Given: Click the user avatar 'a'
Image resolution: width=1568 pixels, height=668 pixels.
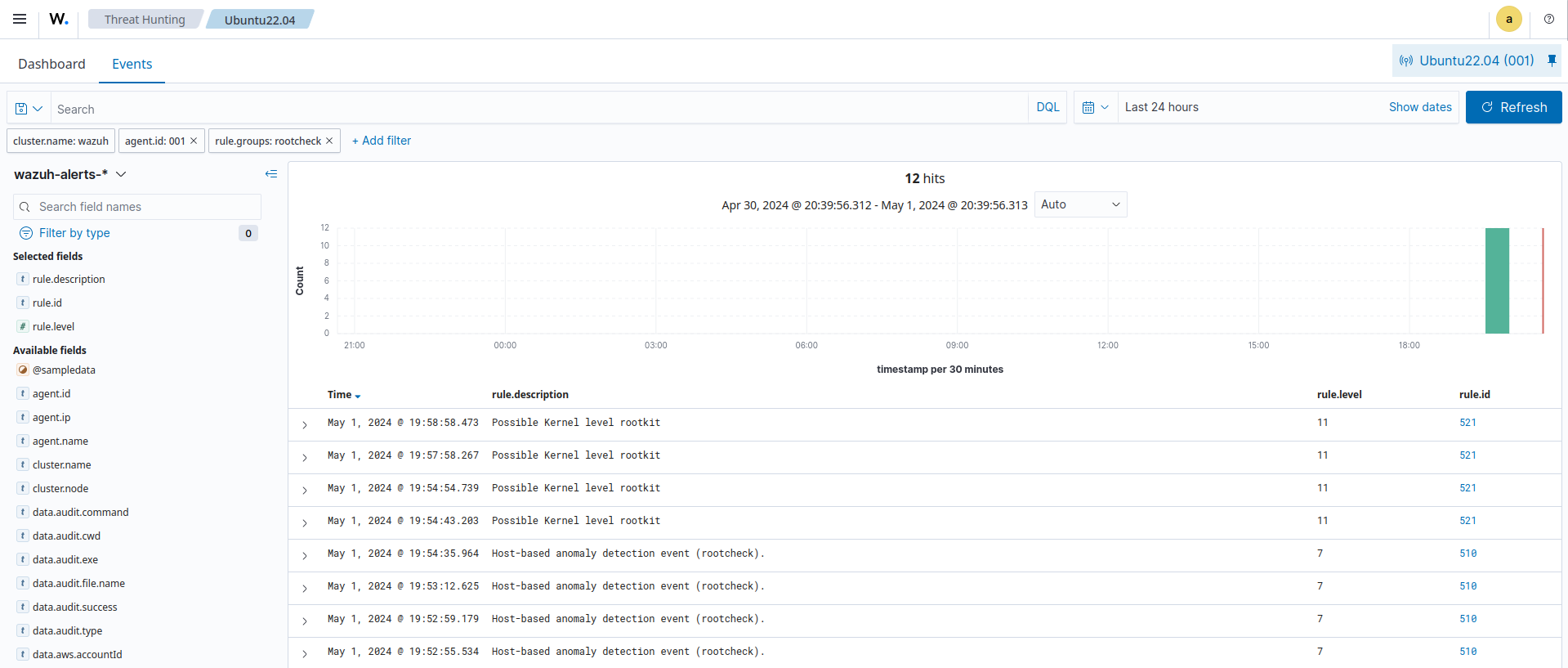Looking at the screenshot, I should click(1508, 19).
